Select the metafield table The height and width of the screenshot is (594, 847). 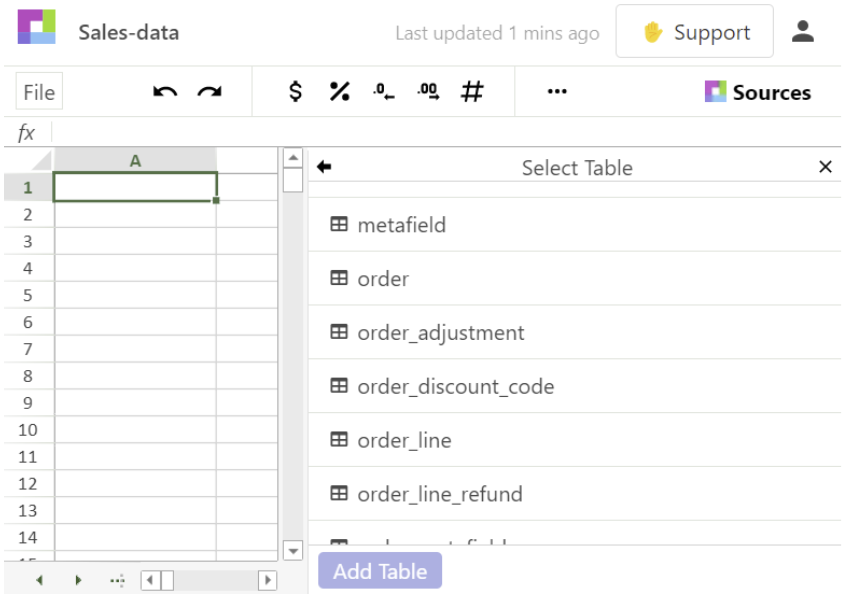(400, 225)
